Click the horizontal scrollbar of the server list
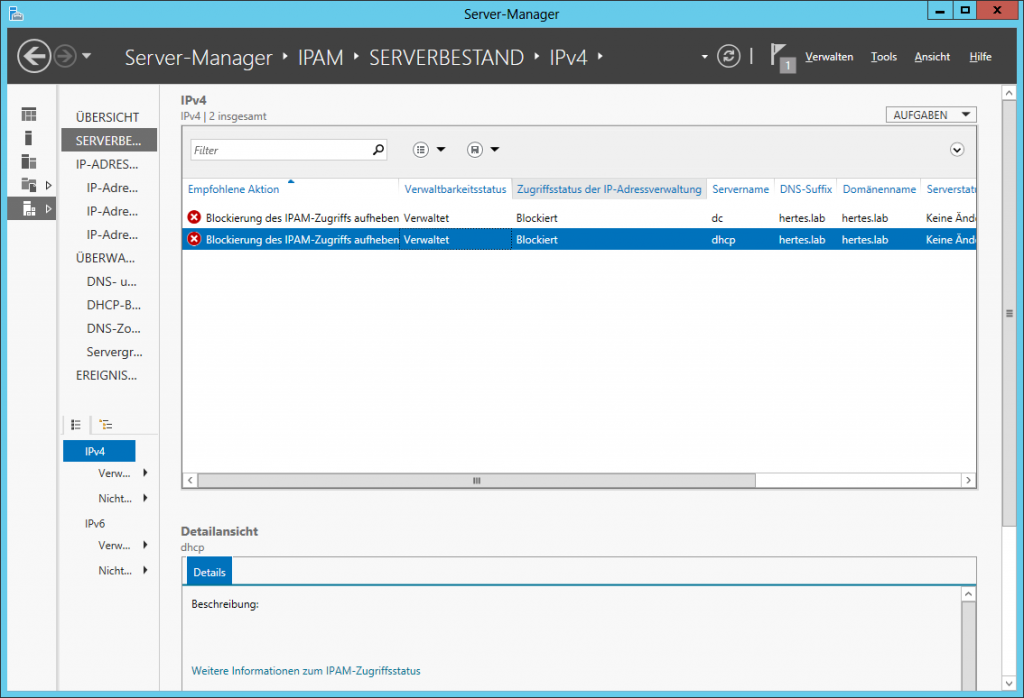This screenshot has height=698, width=1024. 476,481
